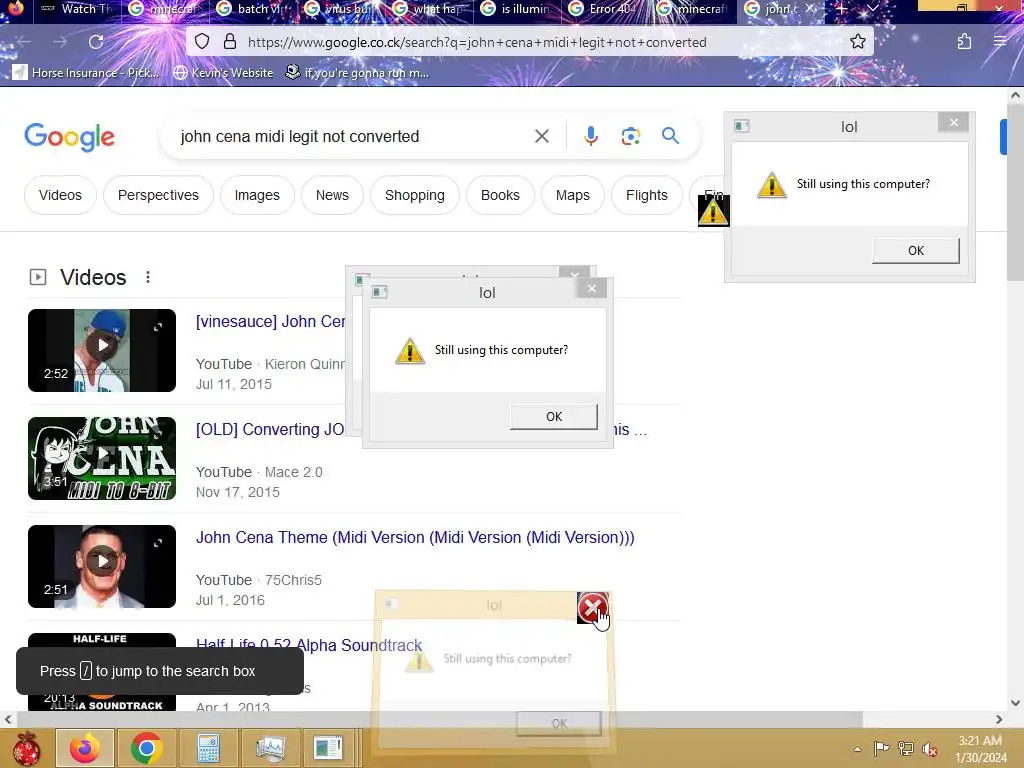Filter results by Books chip

500,195
